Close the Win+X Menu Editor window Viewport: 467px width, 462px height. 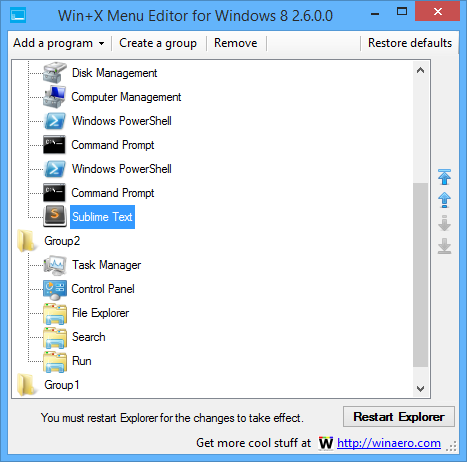point(438,12)
